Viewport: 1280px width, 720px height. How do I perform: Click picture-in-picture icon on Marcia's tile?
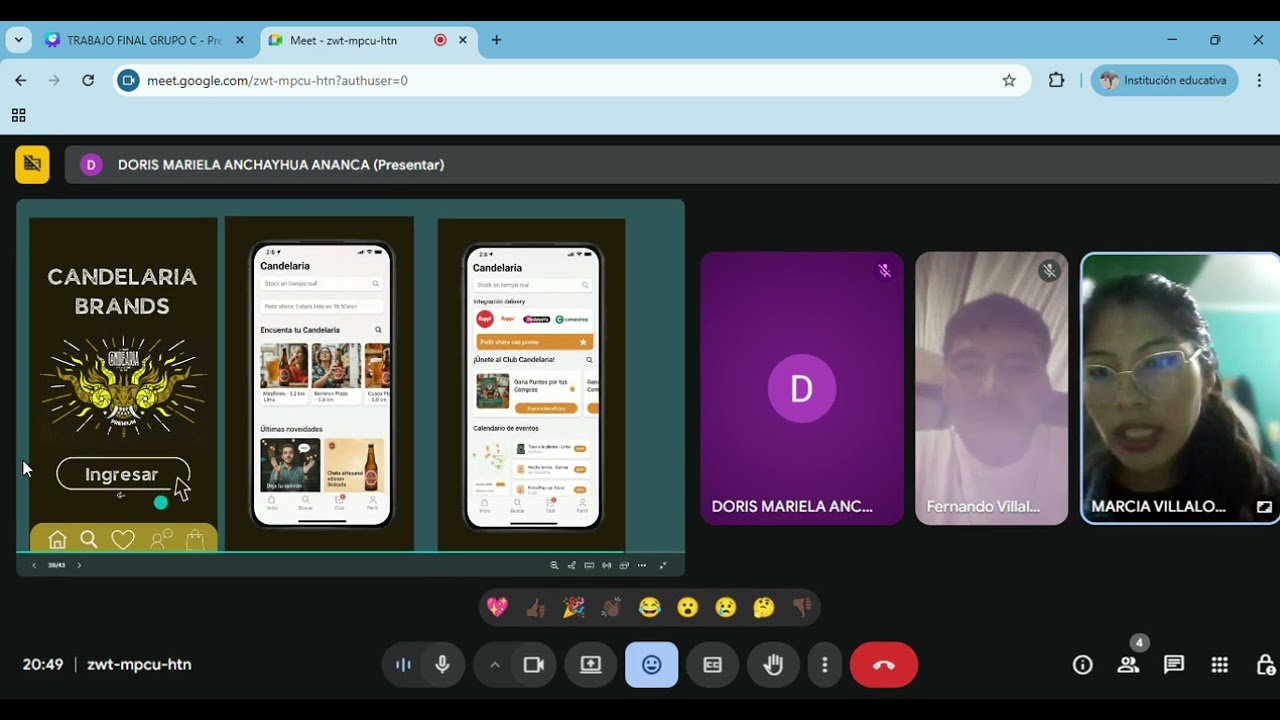click(x=1264, y=507)
